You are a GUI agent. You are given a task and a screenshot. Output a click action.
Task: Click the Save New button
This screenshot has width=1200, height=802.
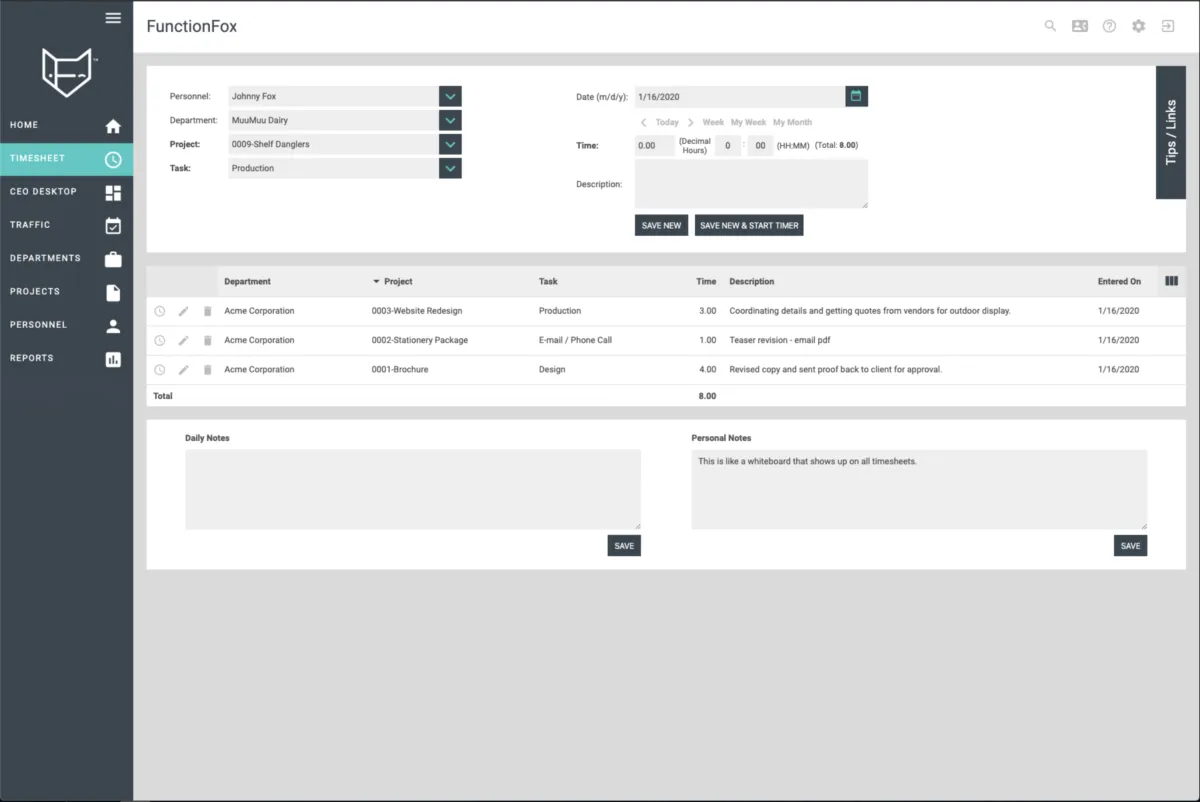(661, 225)
